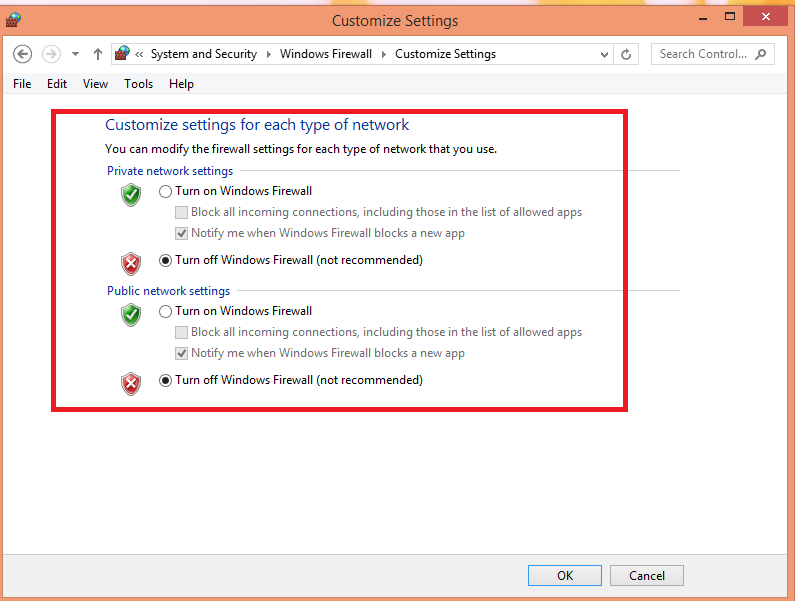Open the recent locations dropdown arrow
Image resolution: width=795 pixels, height=601 pixels.
[x=76, y=54]
